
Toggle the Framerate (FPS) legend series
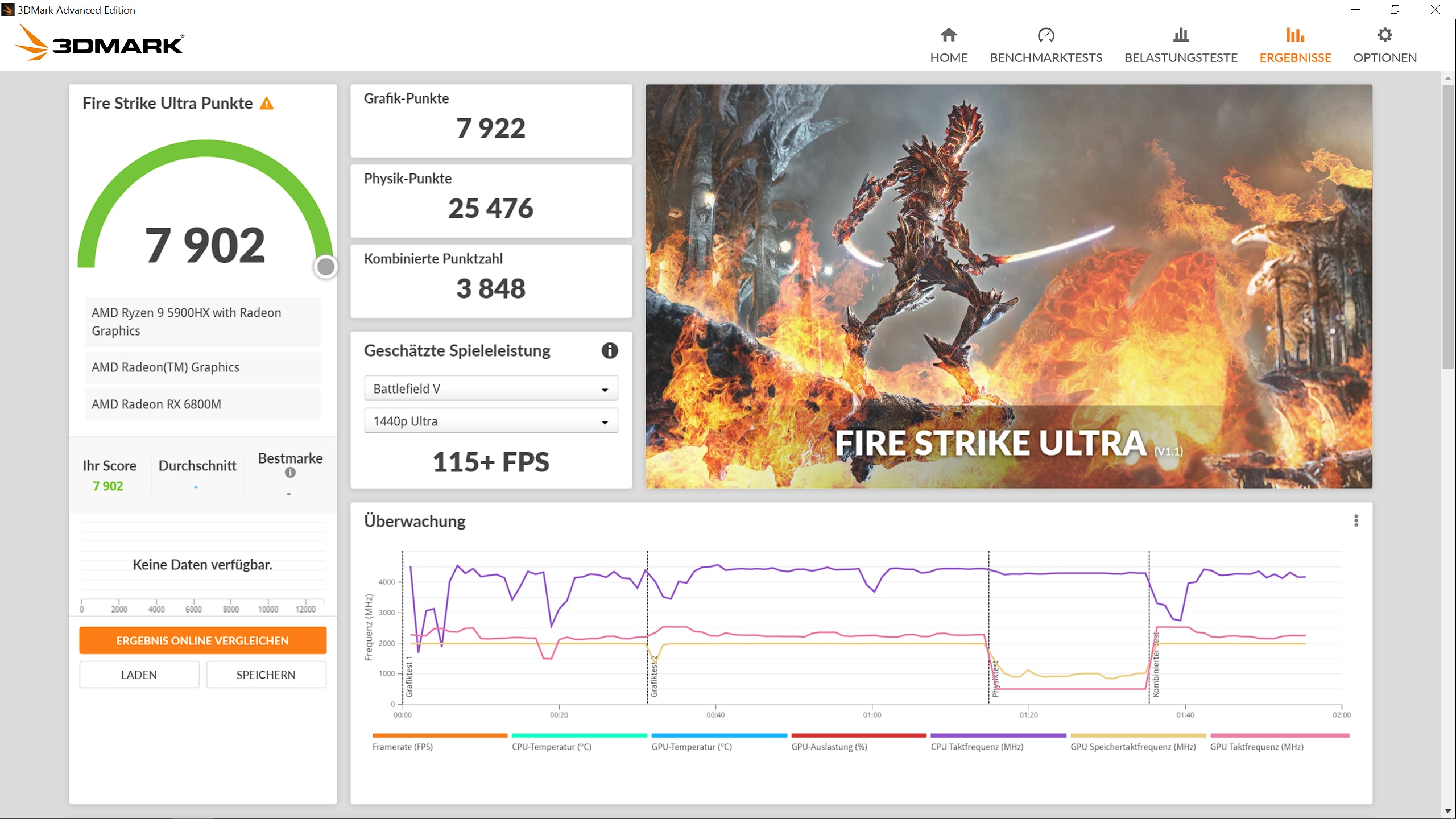[x=403, y=746]
